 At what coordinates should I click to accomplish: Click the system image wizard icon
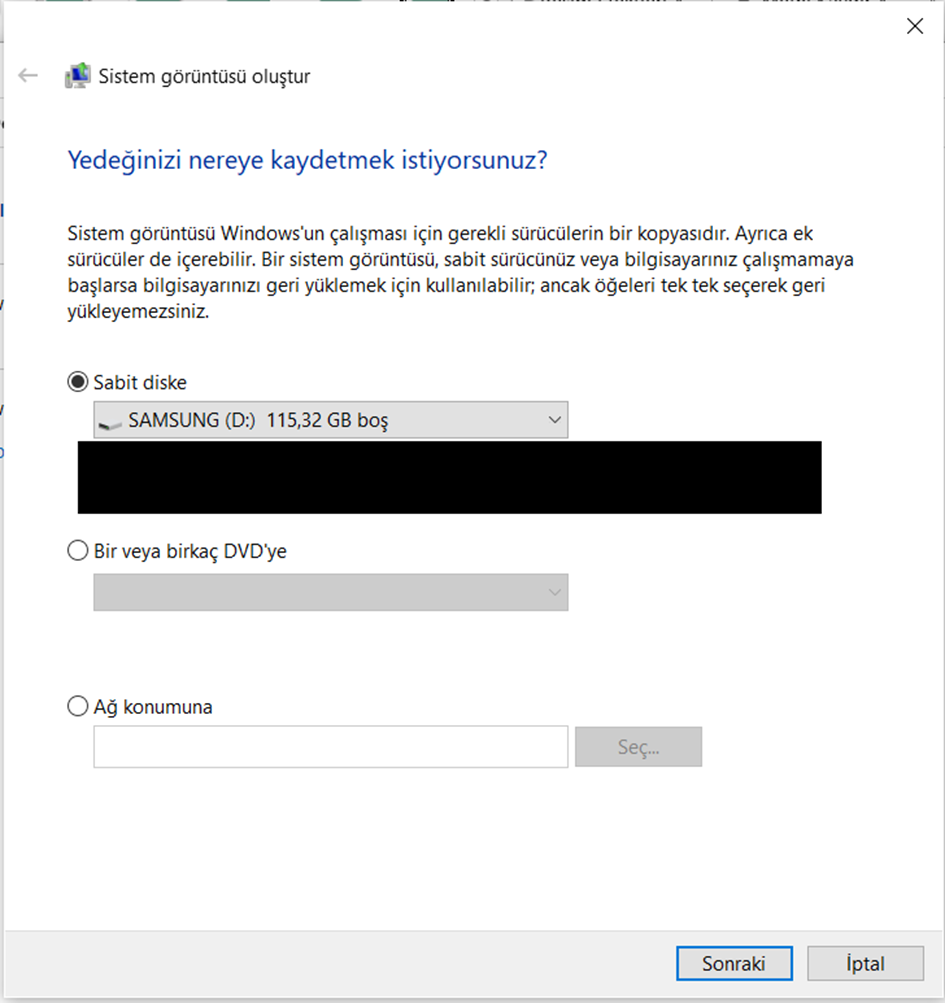(x=77, y=75)
